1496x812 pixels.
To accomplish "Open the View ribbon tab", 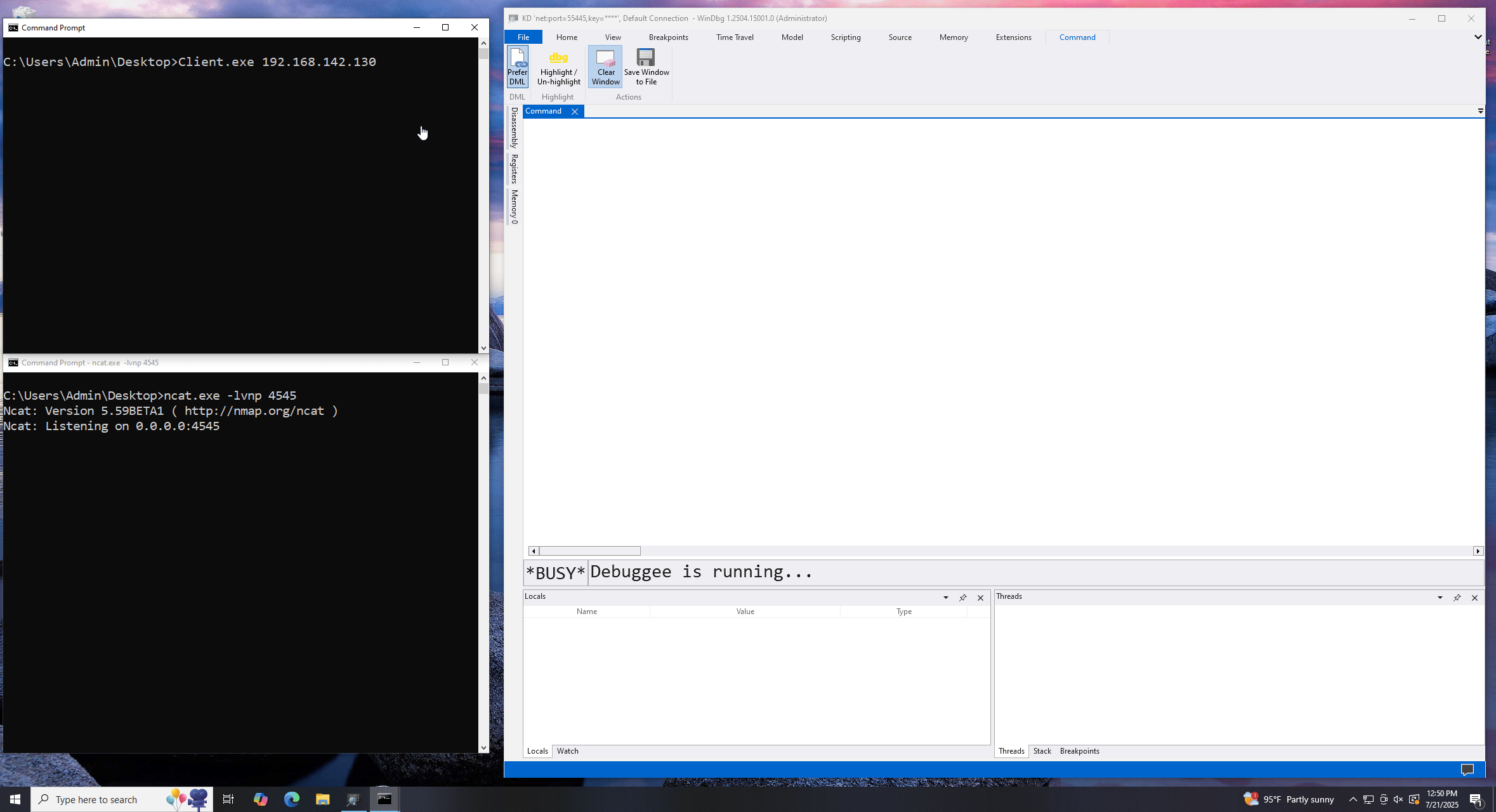I will click(x=613, y=37).
